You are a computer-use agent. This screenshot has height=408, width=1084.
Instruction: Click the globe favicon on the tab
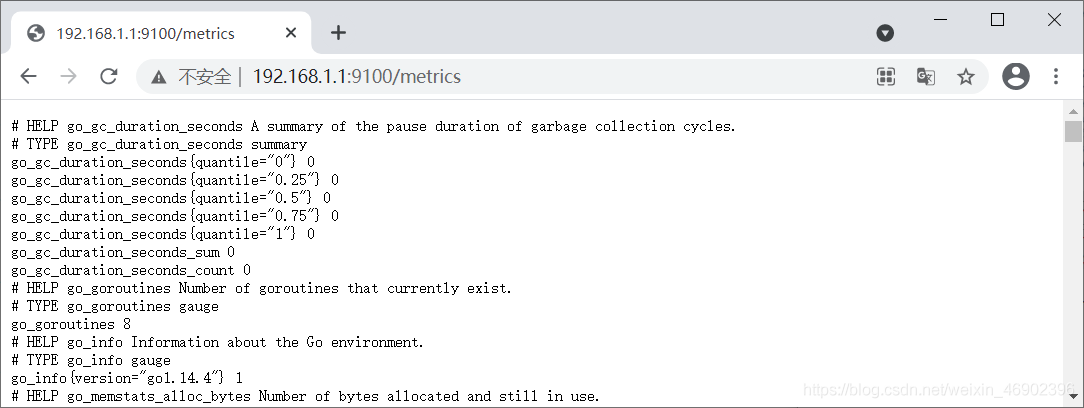coord(36,33)
